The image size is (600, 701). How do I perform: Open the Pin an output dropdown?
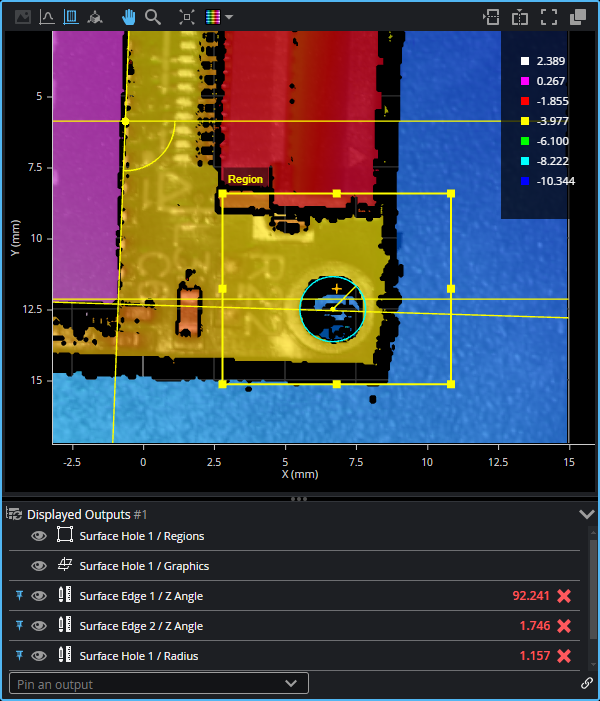click(x=158, y=684)
